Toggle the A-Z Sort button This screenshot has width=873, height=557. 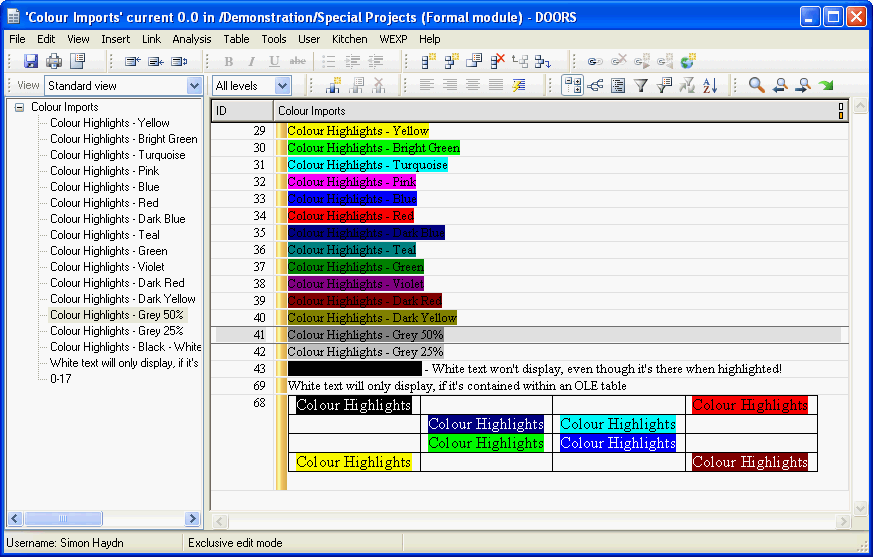click(x=710, y=86)
